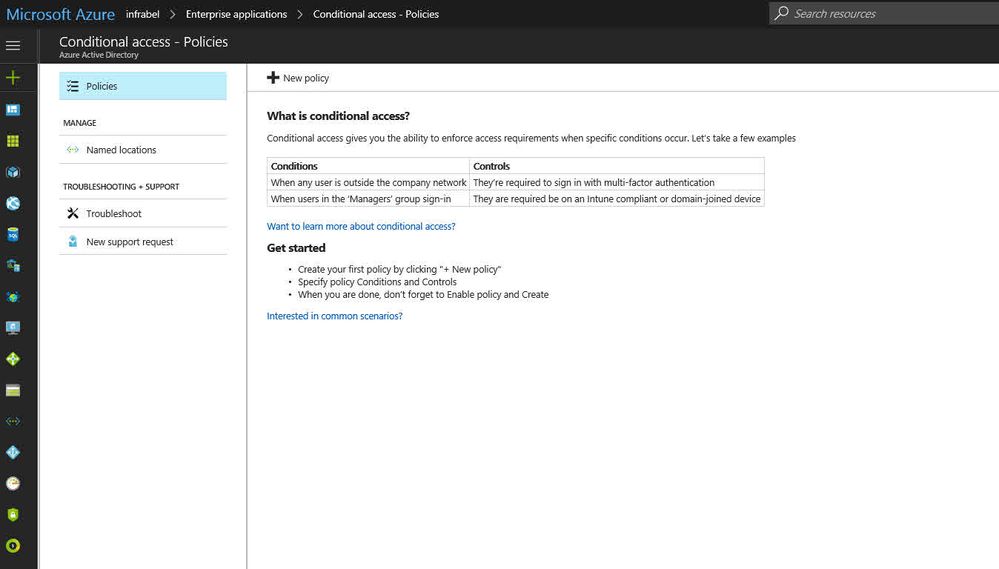Click the New policy button label
This screenshot has height=569, width=999.
coord(306,78)
